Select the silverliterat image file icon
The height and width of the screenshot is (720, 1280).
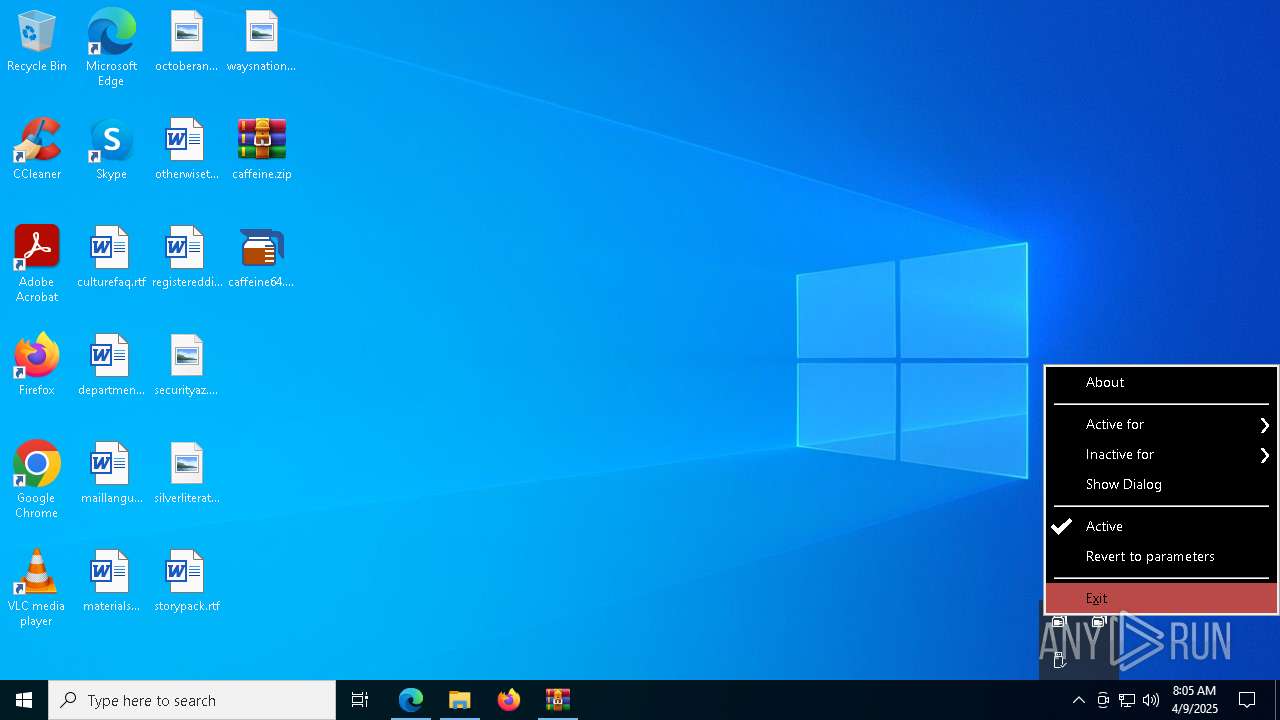click(x=186, y=474)
